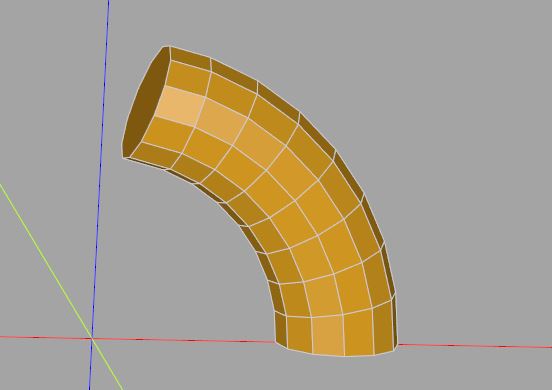Select lowest corner vertex of open end cap
Screen dimensions: 552x390
point(124,158)
